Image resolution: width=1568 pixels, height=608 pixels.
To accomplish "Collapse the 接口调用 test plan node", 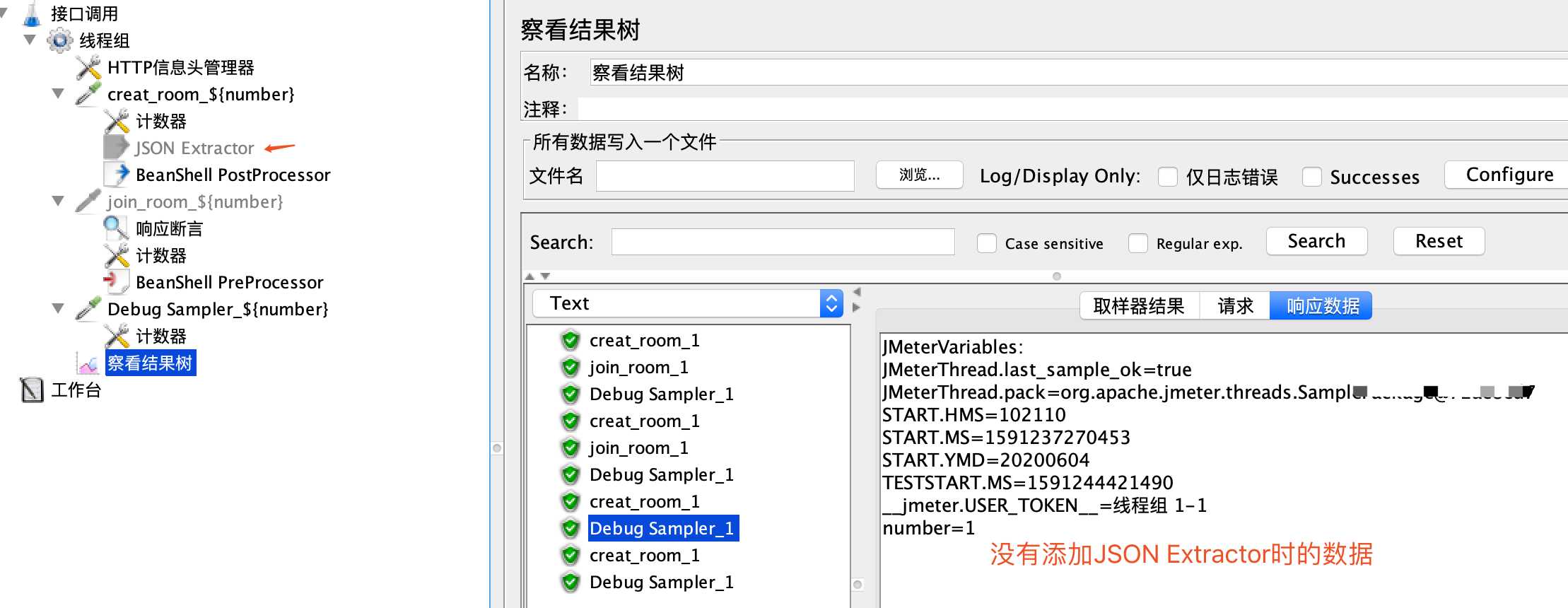I will [4, 12].
